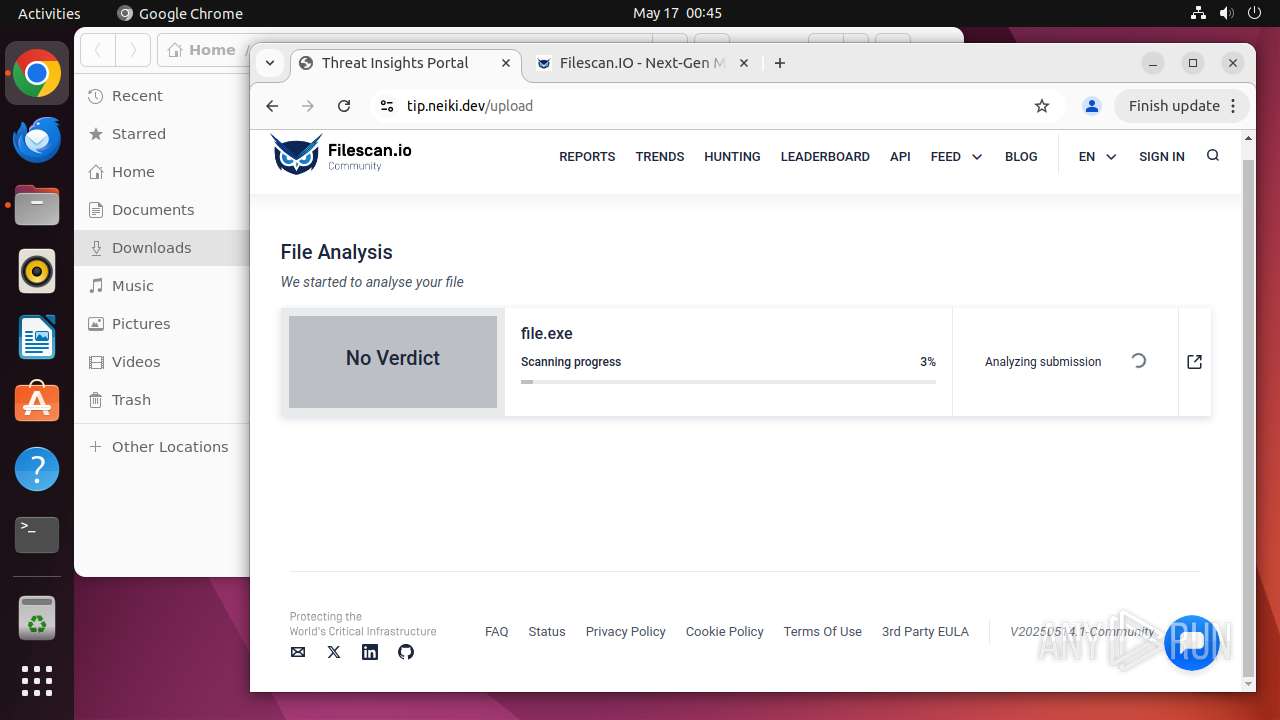Open the Privacy Policy link
Viewport: 1280px width, 720px height.
[x=625, y=632]
